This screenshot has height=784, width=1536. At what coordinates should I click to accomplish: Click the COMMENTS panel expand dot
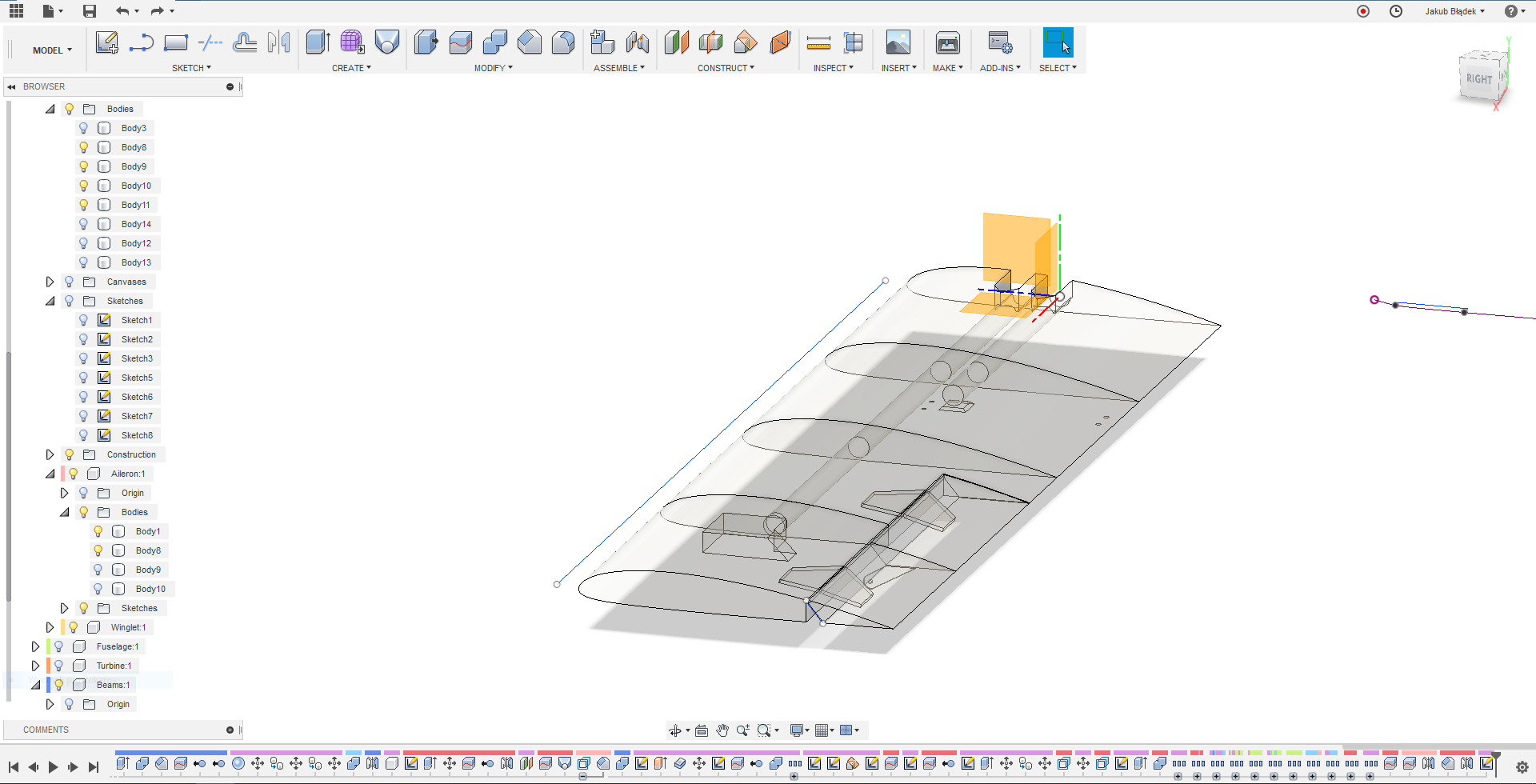(230, 730)
